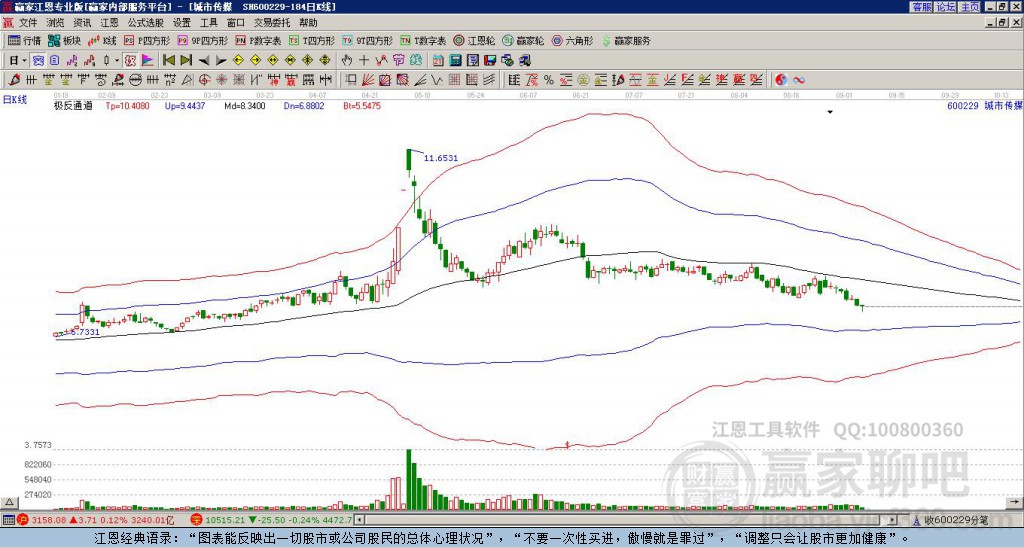Open the calendar icon showing 21

coord(438,61)
